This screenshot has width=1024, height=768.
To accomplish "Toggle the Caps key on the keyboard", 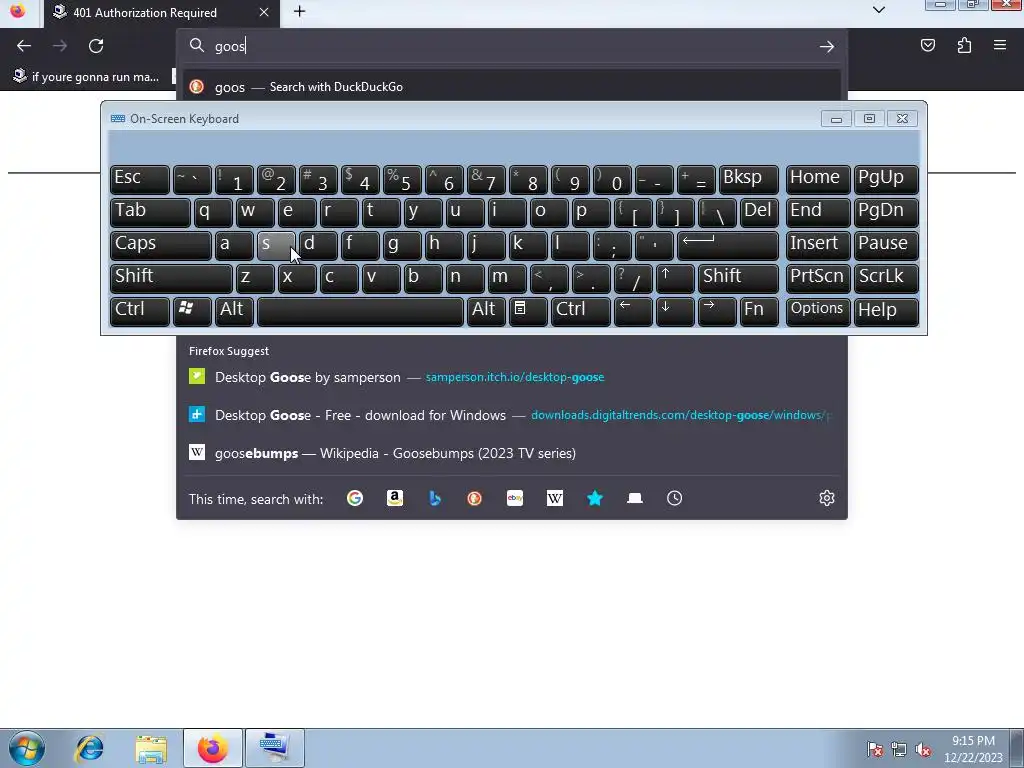I will click(x=160, y=244).
